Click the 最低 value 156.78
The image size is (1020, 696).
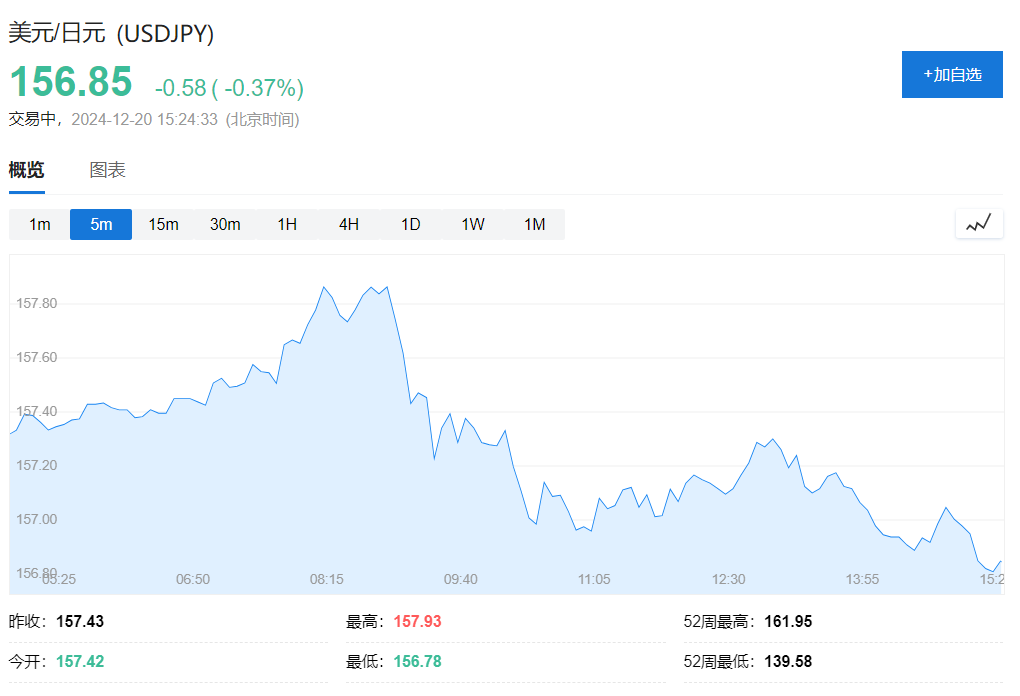tap(417, 662)
